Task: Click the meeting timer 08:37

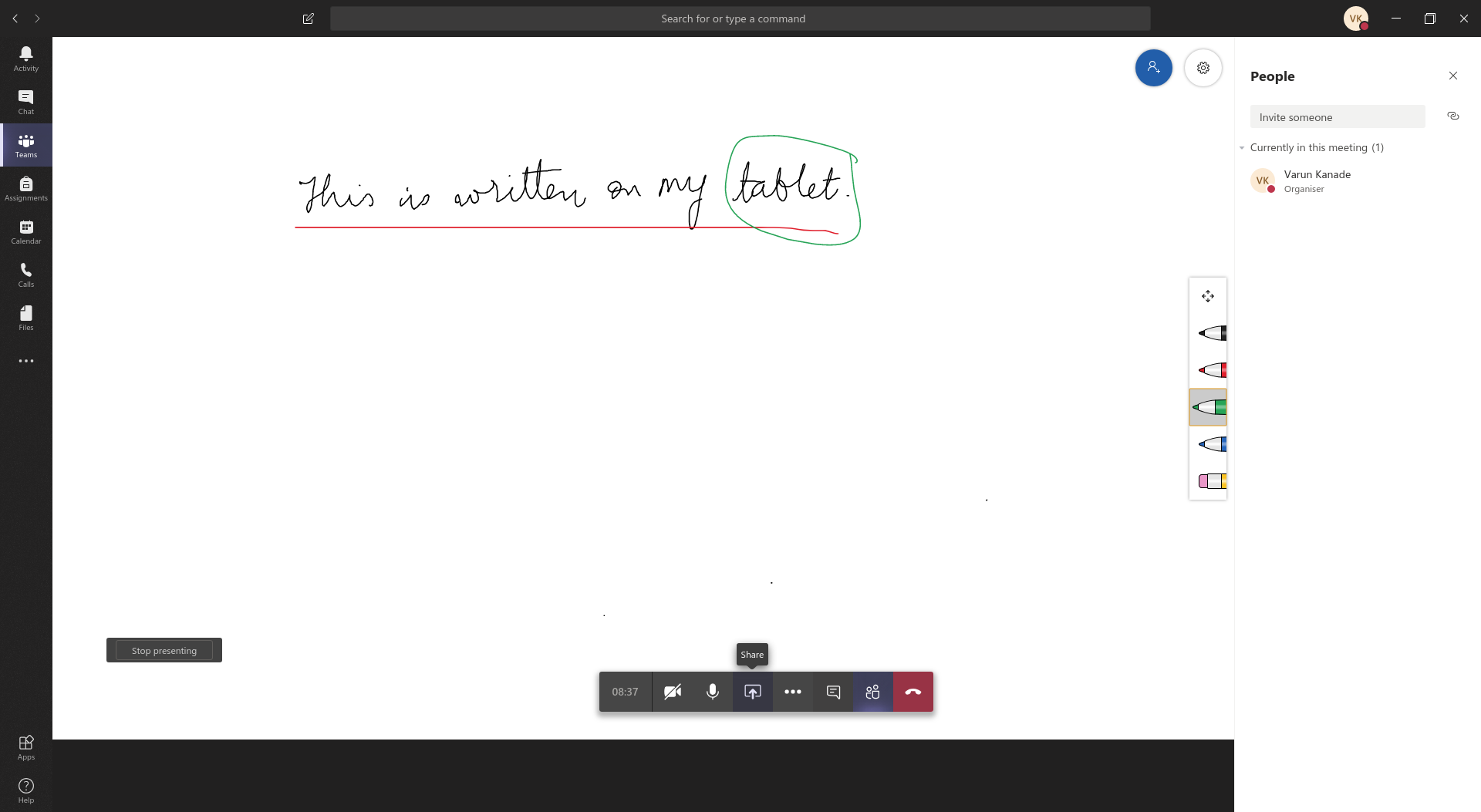Action: coord(626,692)
